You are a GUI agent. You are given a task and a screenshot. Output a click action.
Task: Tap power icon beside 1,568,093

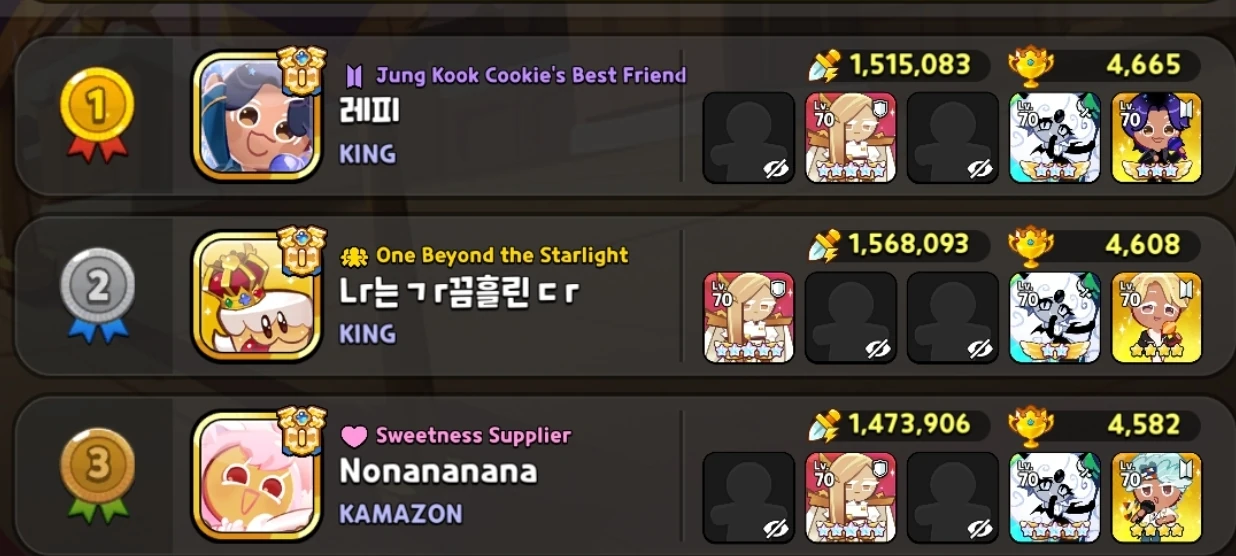[826, 245]
